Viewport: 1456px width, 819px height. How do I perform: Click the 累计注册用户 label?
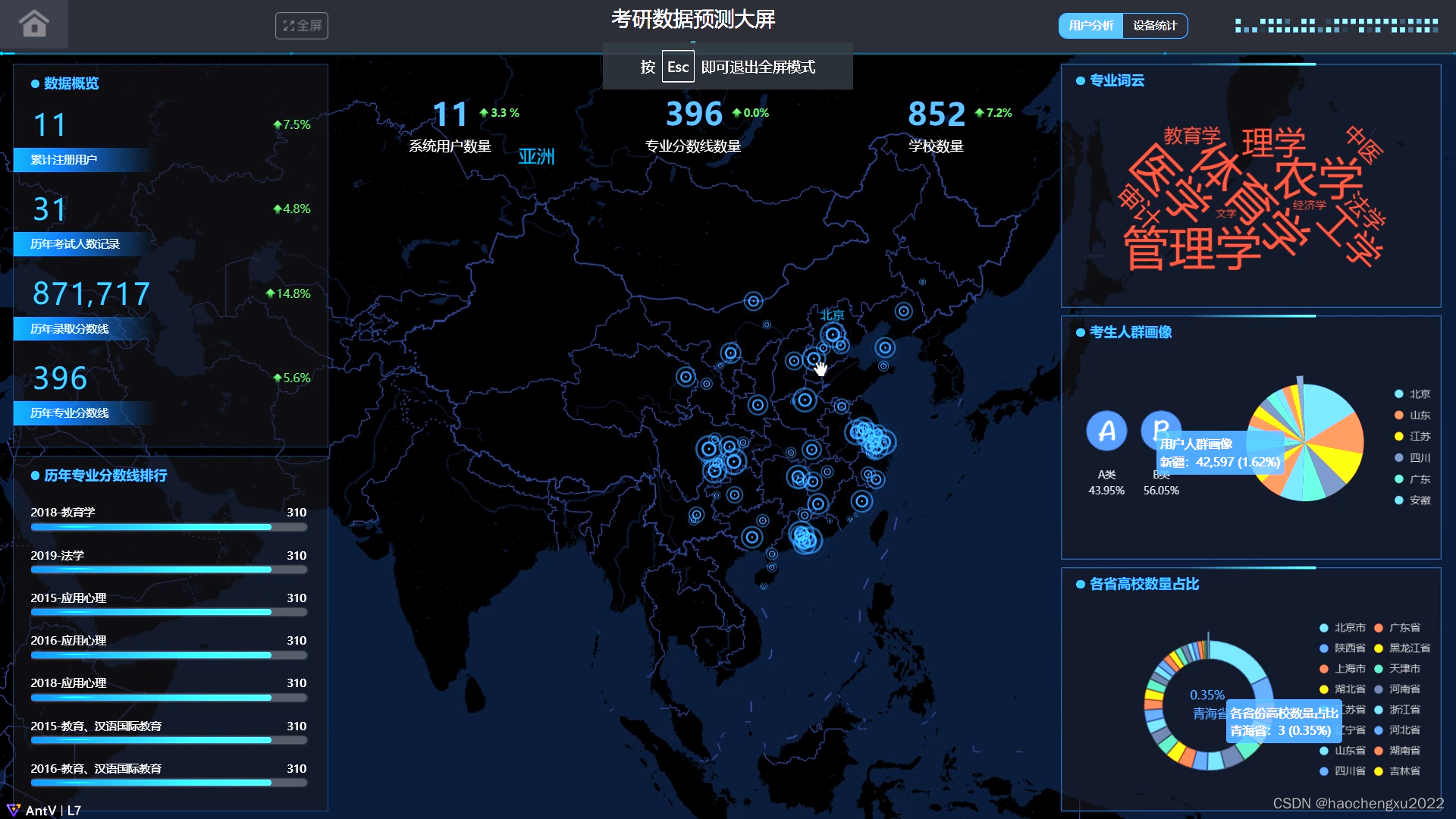tap(64, 160)
